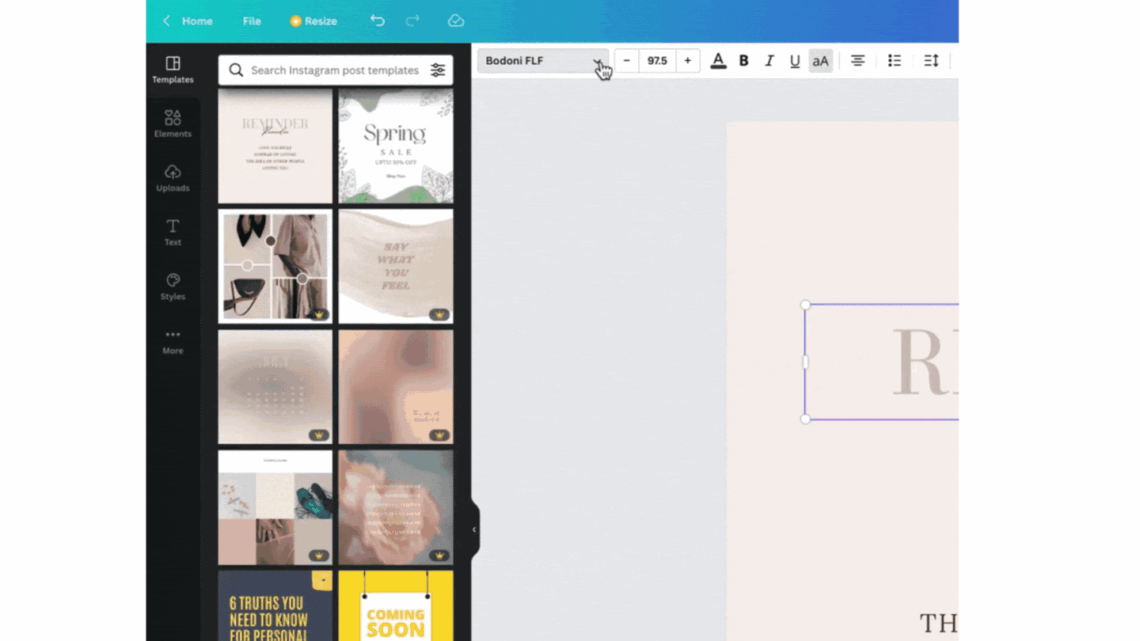Go back with the Home arrow icon
Screen dimensions: 1140x641
pos(166,21)
